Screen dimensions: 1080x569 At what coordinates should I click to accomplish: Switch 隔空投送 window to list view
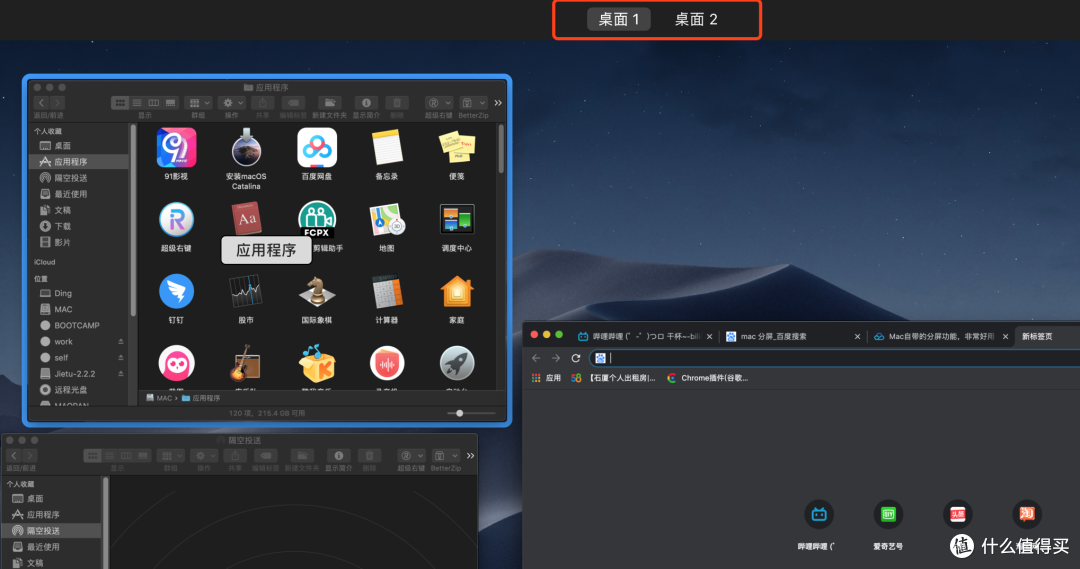[x=109, y=455]
